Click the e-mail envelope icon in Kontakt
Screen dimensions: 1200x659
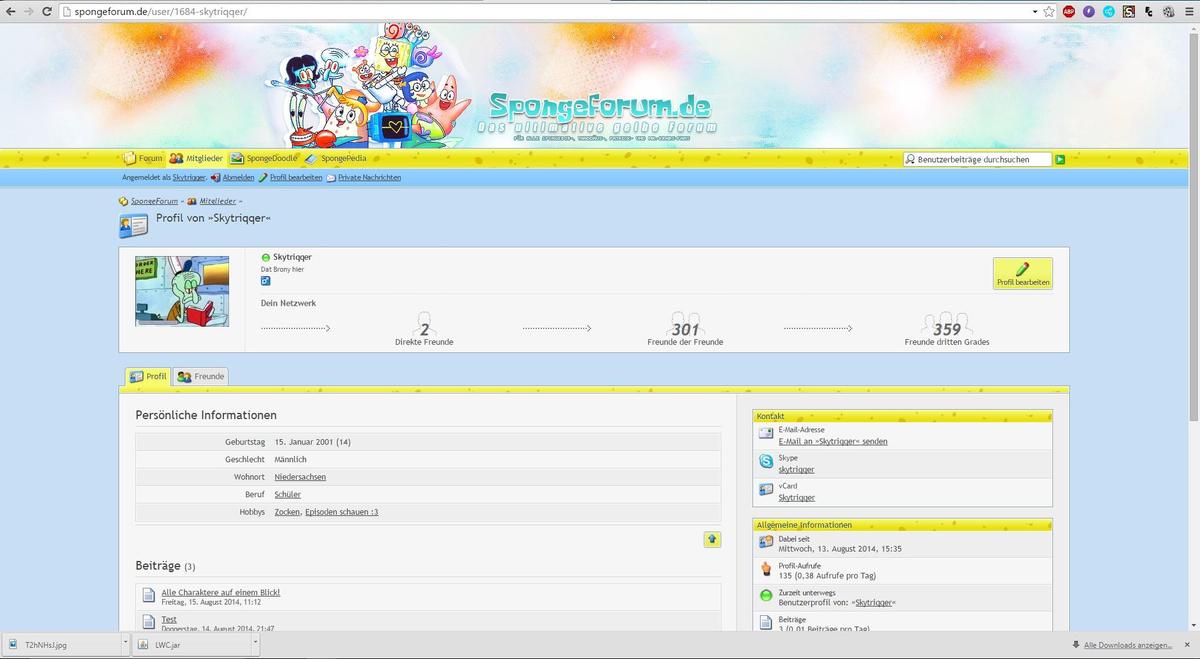coord(766,433)
